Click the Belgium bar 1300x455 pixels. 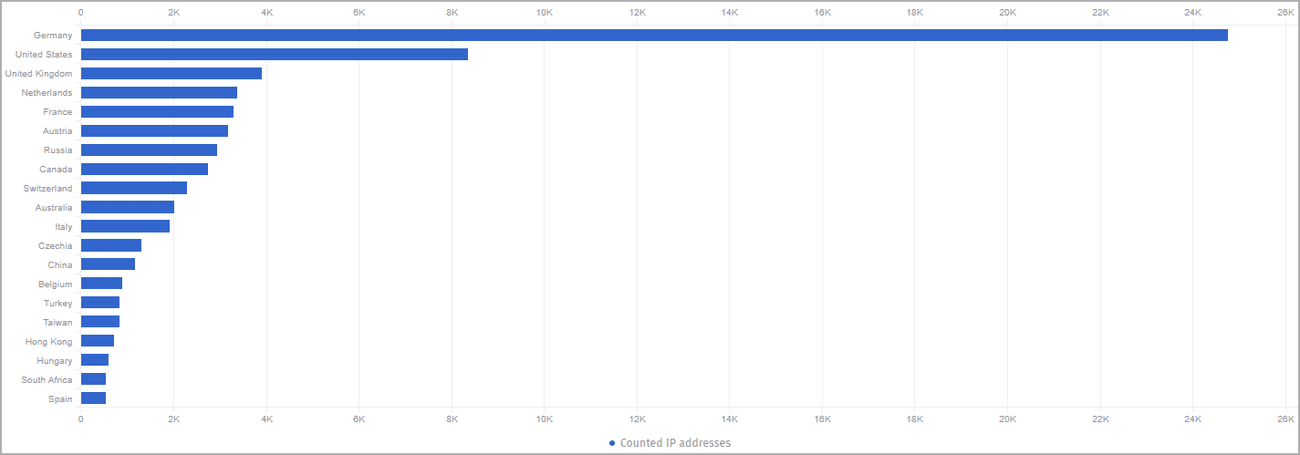click(101, 283)
